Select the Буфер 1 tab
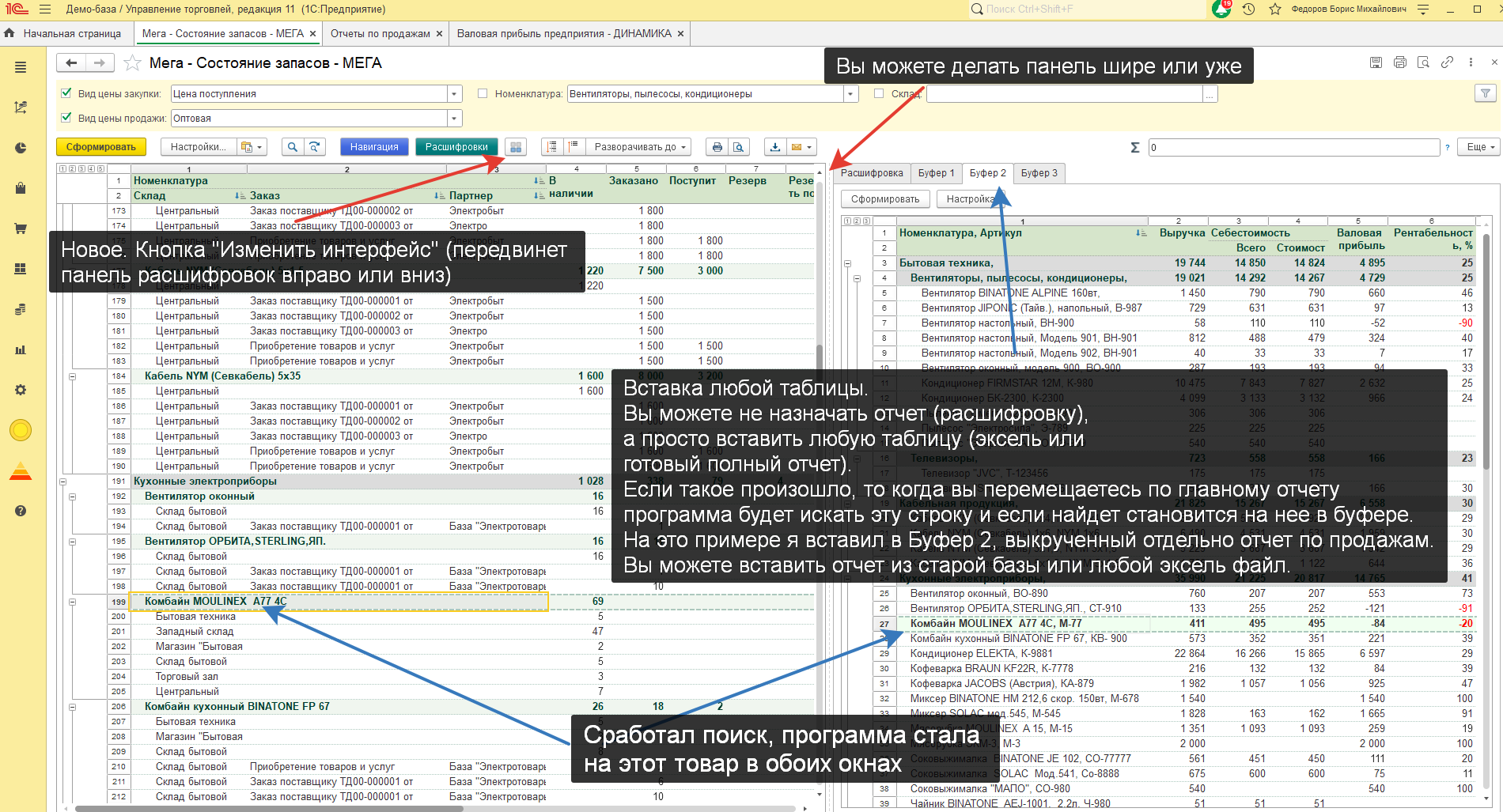This screenshot has height=812, width=1503. tap(937, 173)
